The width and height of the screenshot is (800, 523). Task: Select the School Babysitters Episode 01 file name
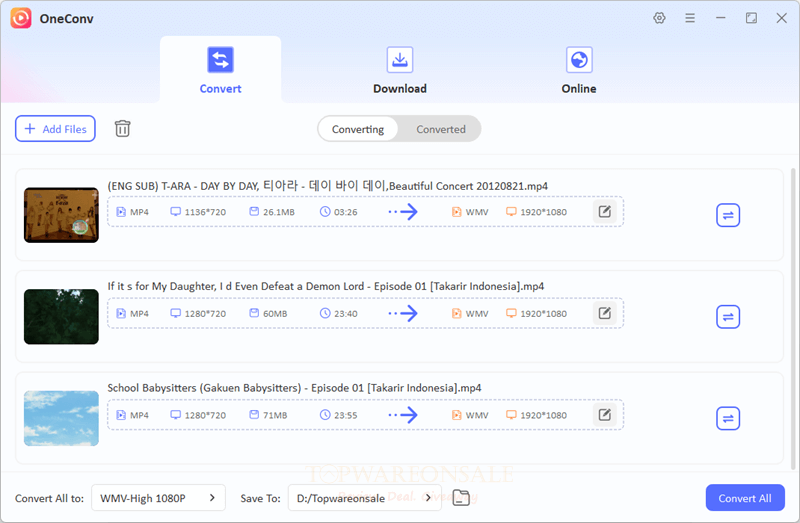[x=294, y=388]
